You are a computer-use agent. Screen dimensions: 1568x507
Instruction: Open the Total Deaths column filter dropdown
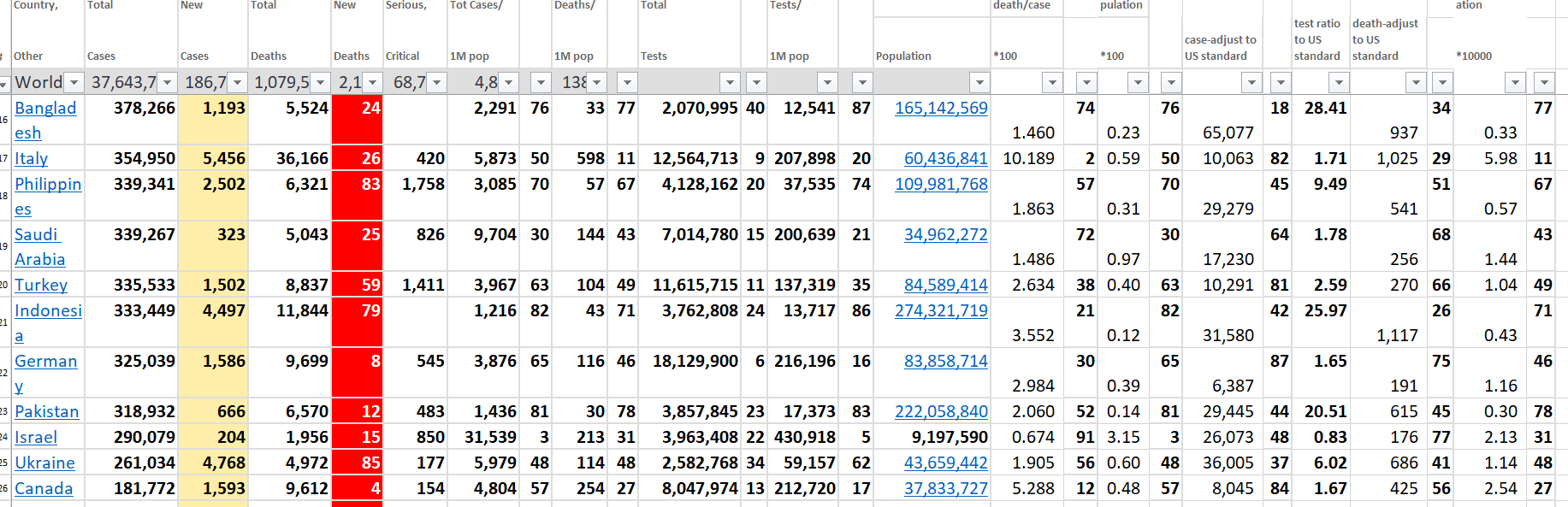[320, 83]
